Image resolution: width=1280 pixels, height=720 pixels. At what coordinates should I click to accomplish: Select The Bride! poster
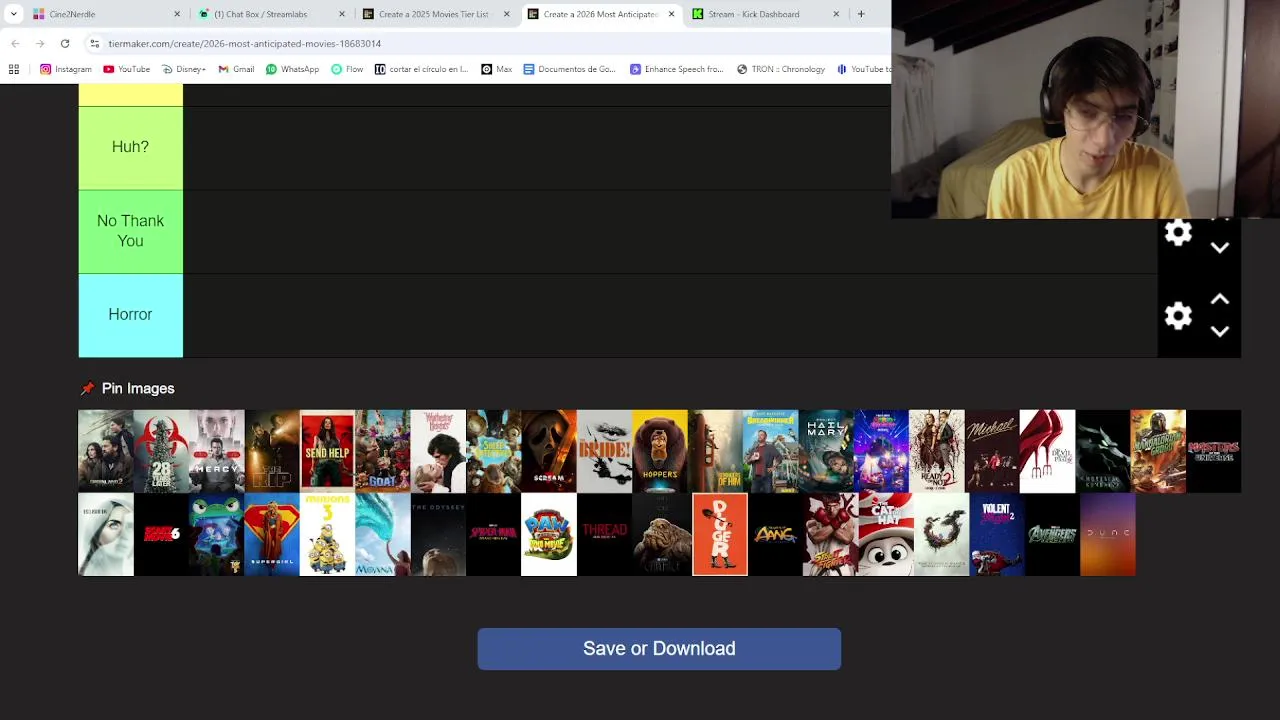point(604,451)
